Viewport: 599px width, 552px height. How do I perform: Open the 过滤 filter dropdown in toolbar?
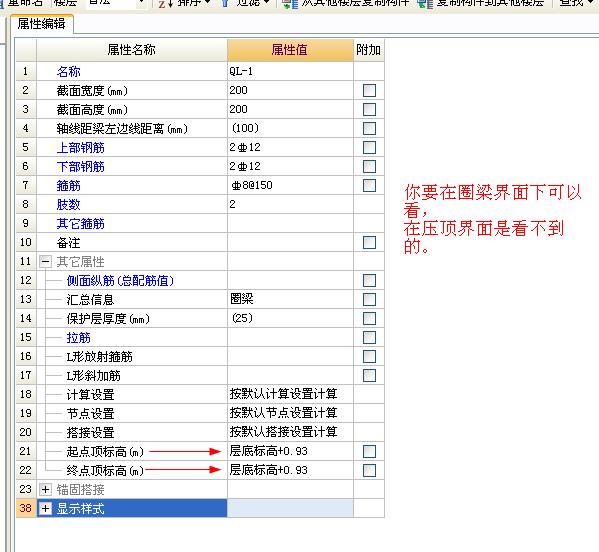245,3
